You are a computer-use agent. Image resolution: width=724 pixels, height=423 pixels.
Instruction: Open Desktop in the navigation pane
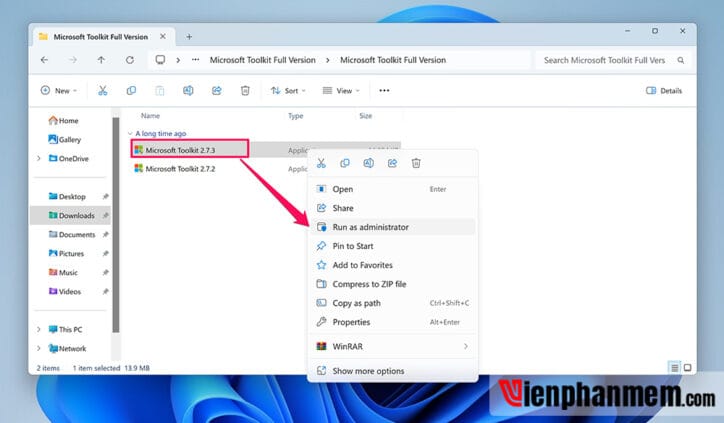pyautogui.click(x=67, y=196)
